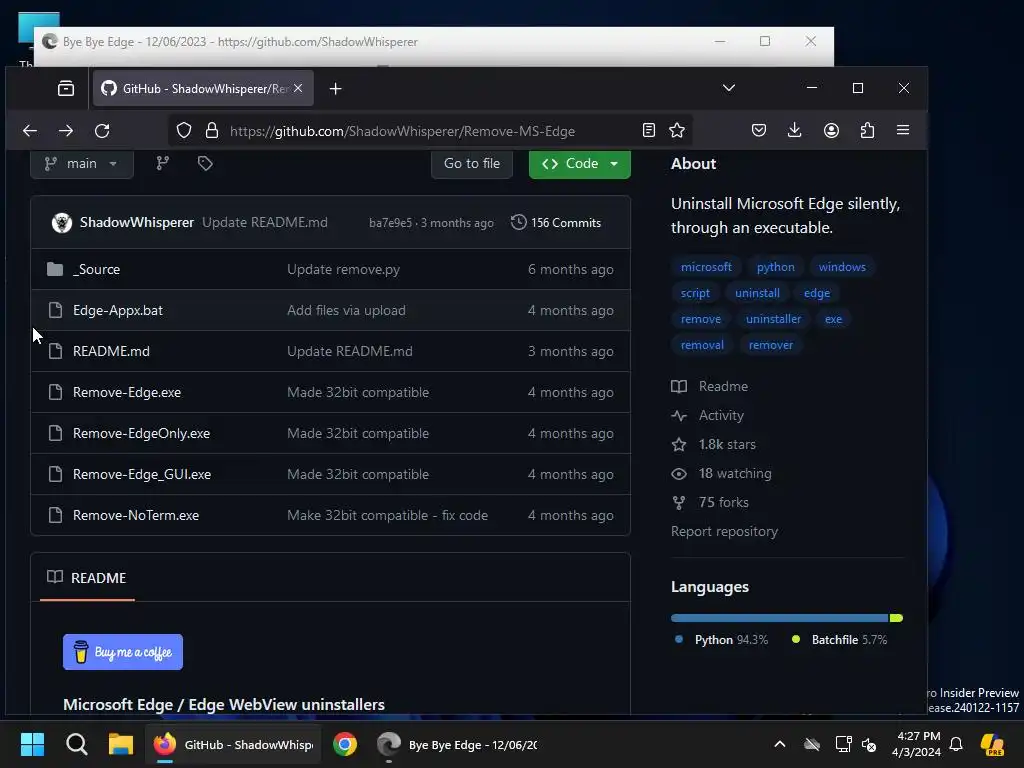Close the GitHub ShadowWhisperer tab
The height and width of the screenshot is (768, 1024).
(298, 88)
